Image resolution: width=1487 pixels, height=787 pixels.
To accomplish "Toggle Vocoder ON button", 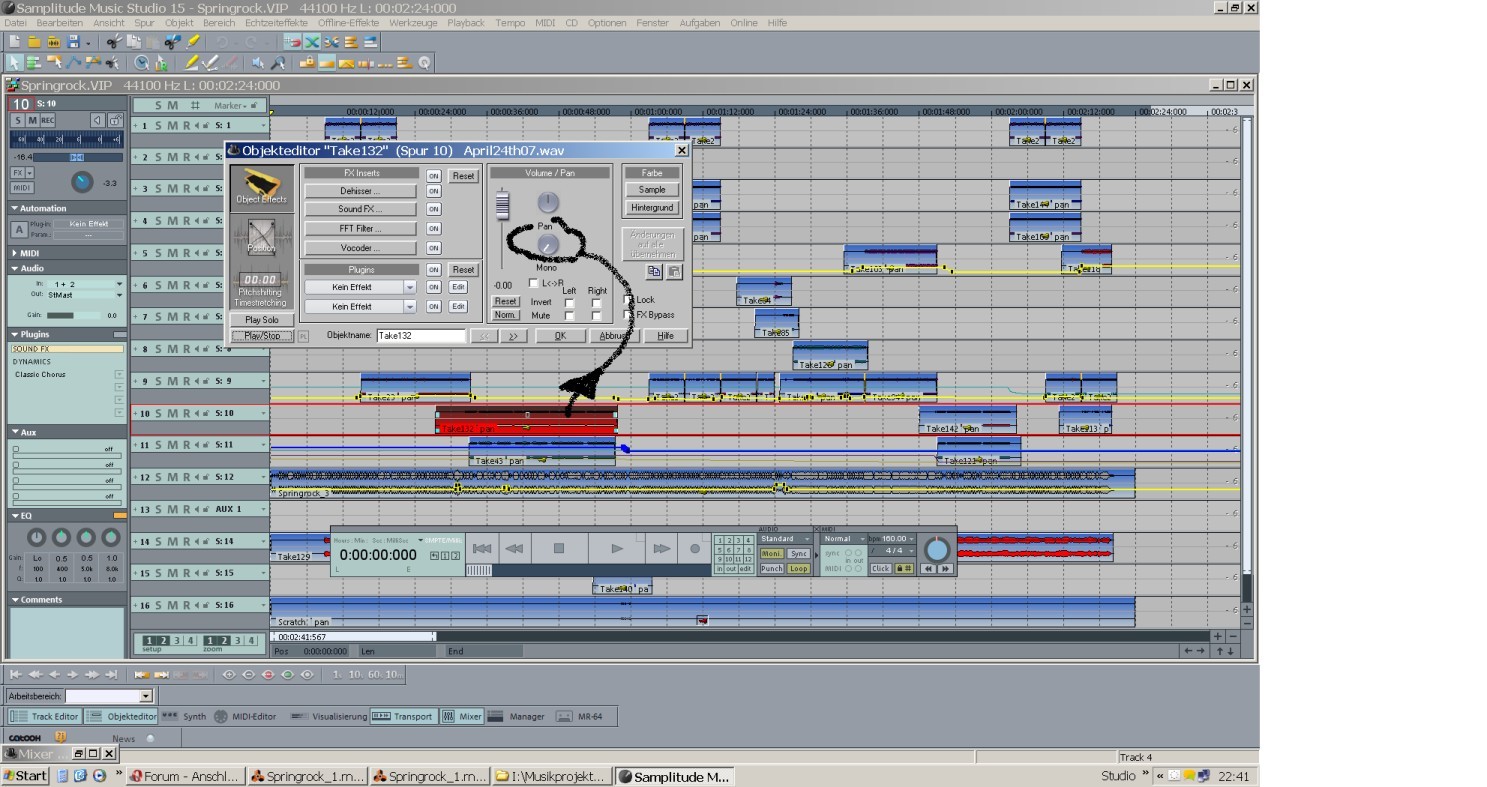I will [x=434, y=248].
